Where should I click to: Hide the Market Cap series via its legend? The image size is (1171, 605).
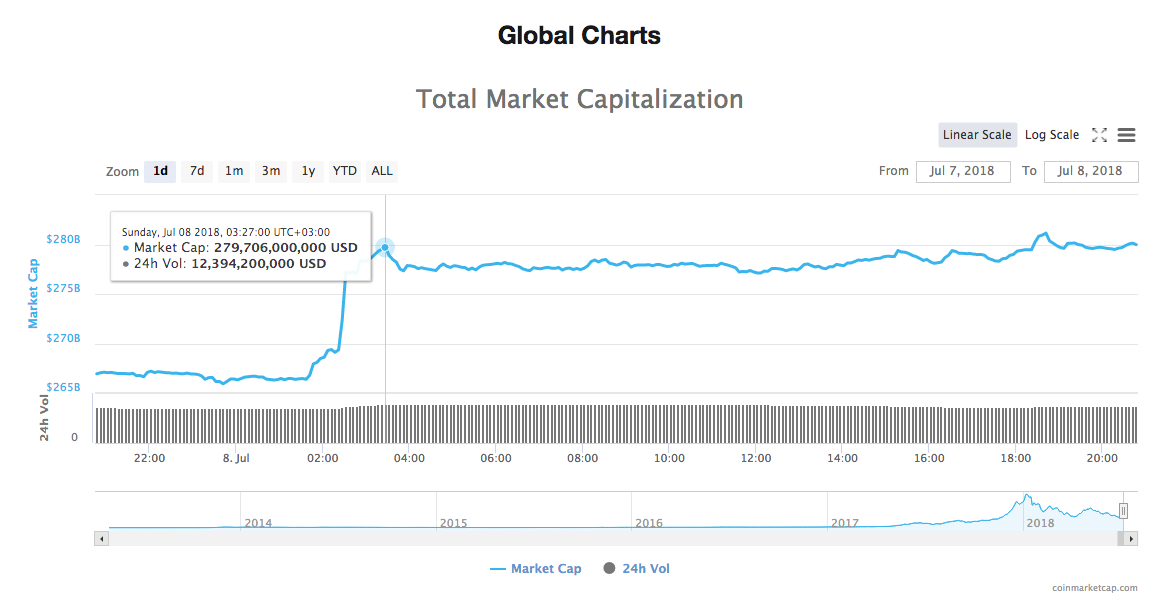[x=547, y=568]
